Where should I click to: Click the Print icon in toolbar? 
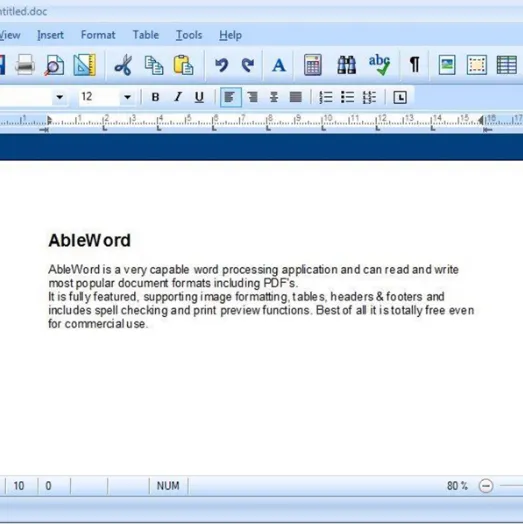[x=25, y=64]
